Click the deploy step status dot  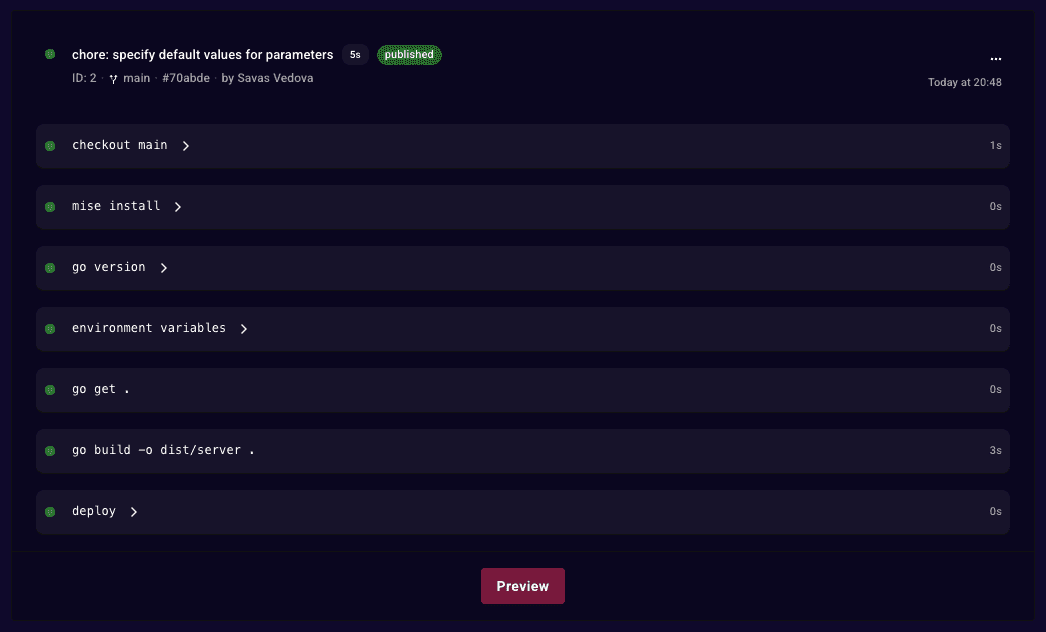50,512
